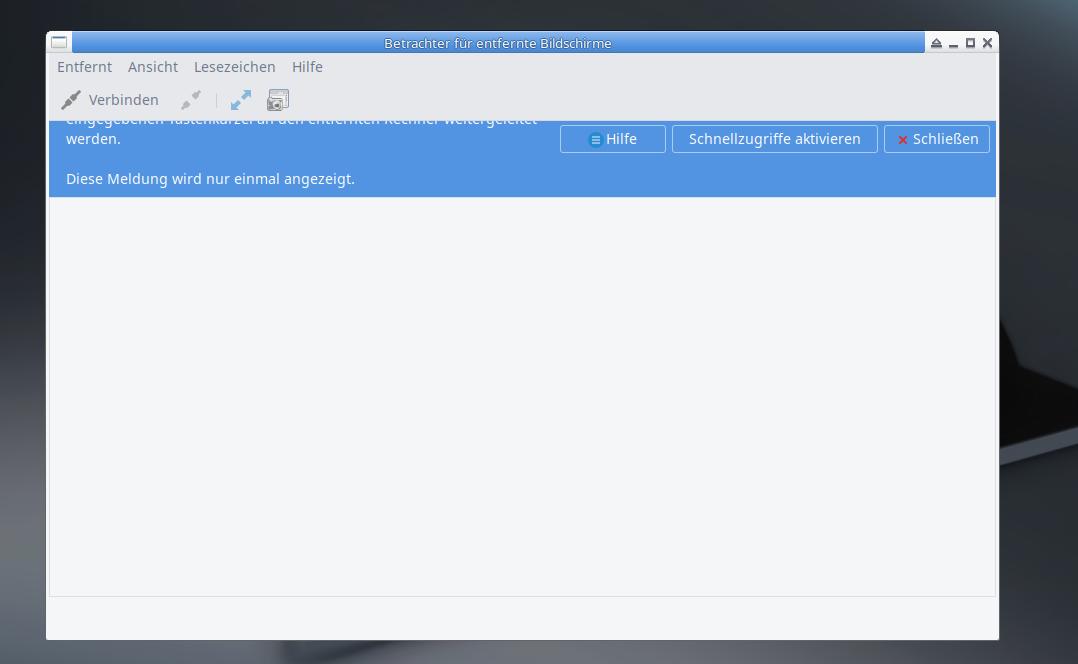Open the window menu icon in title bar
This screenshot has width=1078, height=664.
click(x=59, y=43)
